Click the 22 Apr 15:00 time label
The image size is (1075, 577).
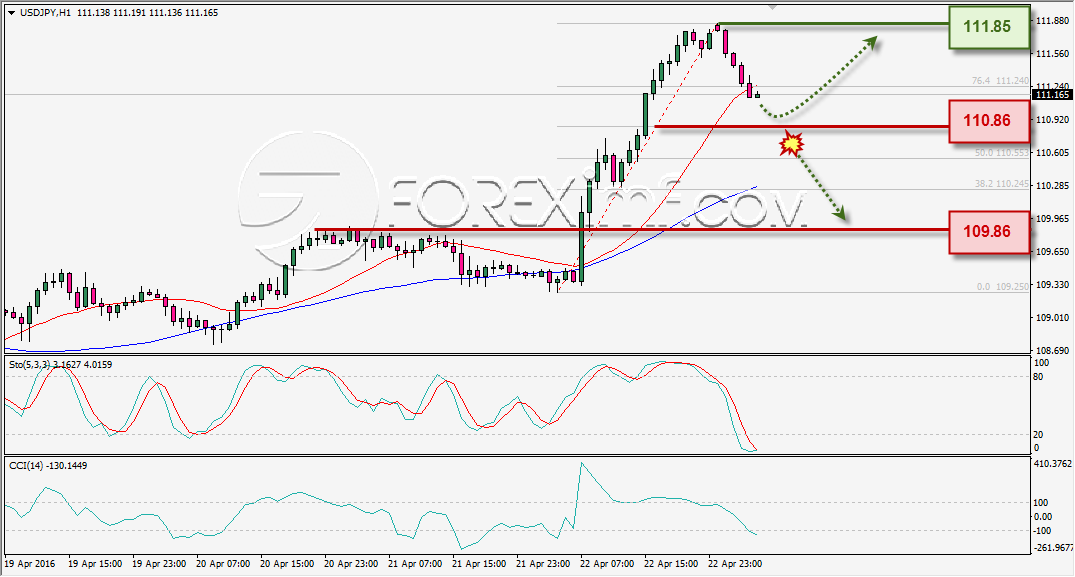coord(671,564)
